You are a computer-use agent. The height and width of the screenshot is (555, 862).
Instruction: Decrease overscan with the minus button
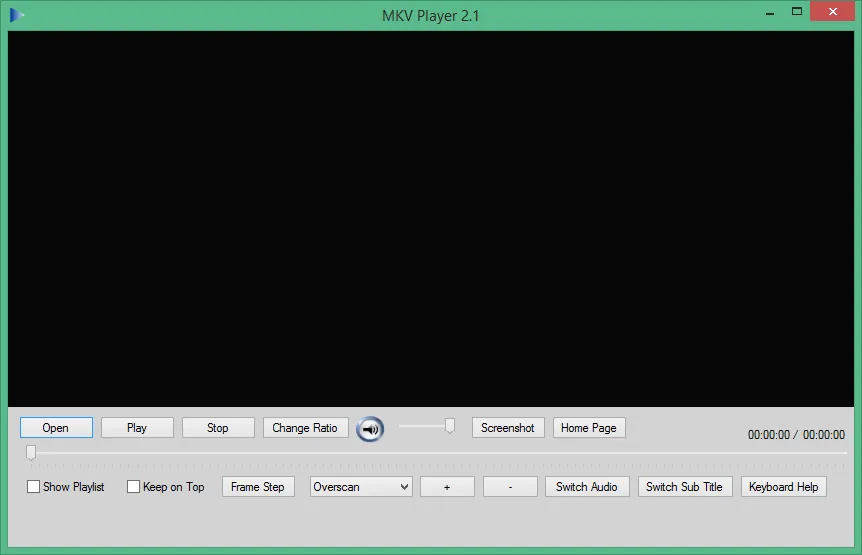pos(510,487)
